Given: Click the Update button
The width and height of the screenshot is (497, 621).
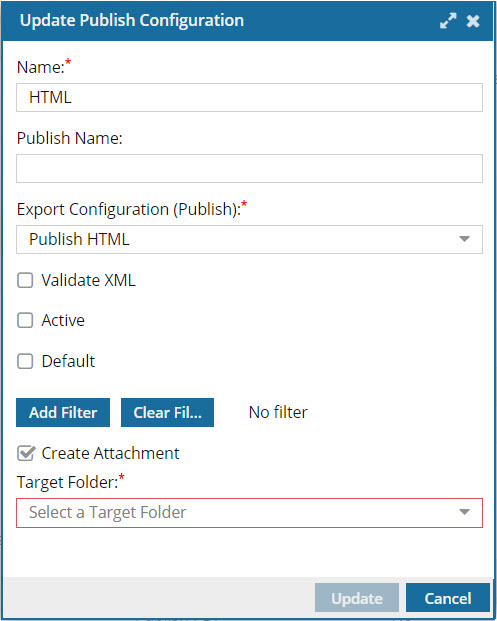Looking at the screenshot, I should tap(357, 598).
